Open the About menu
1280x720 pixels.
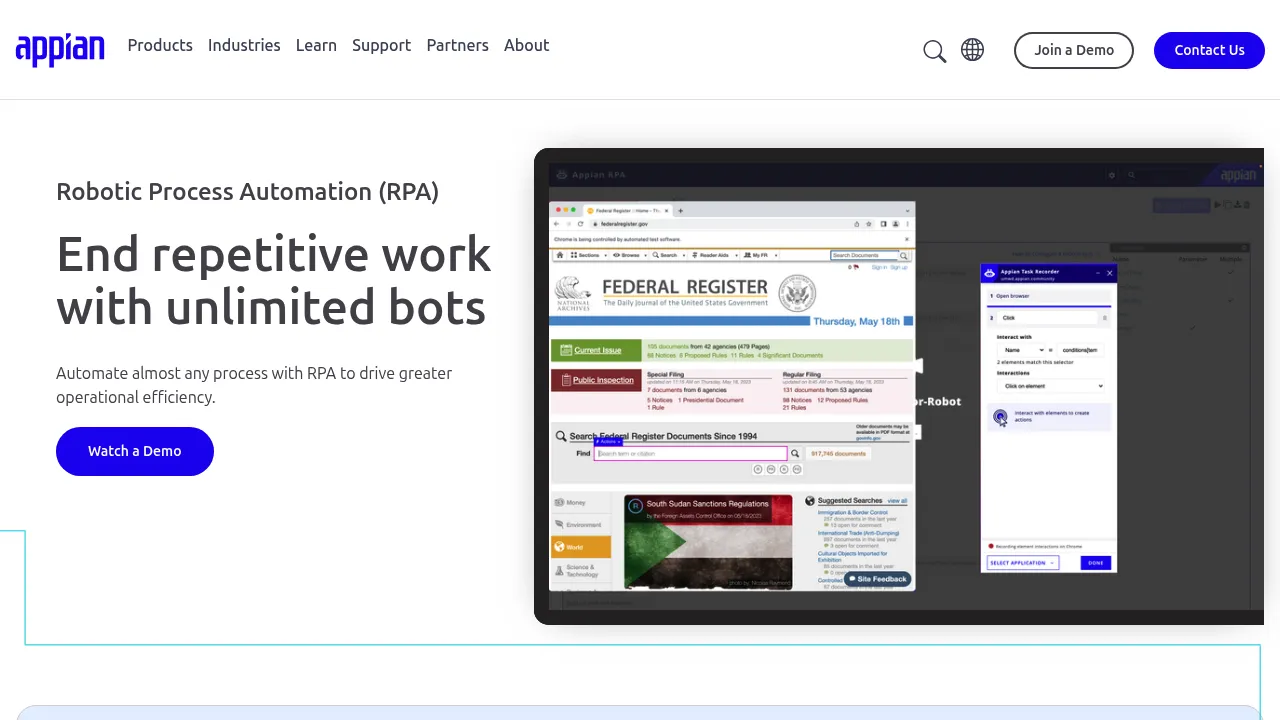point(526,45)
